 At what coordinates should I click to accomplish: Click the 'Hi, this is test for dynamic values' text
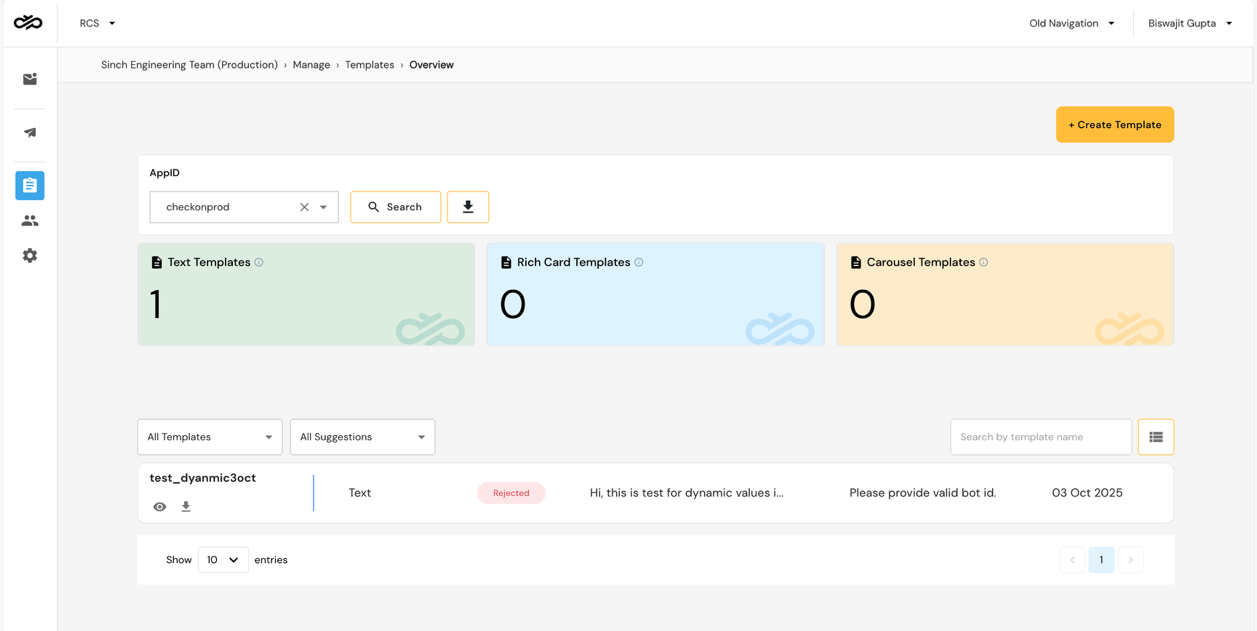click(x=687, y=493)
